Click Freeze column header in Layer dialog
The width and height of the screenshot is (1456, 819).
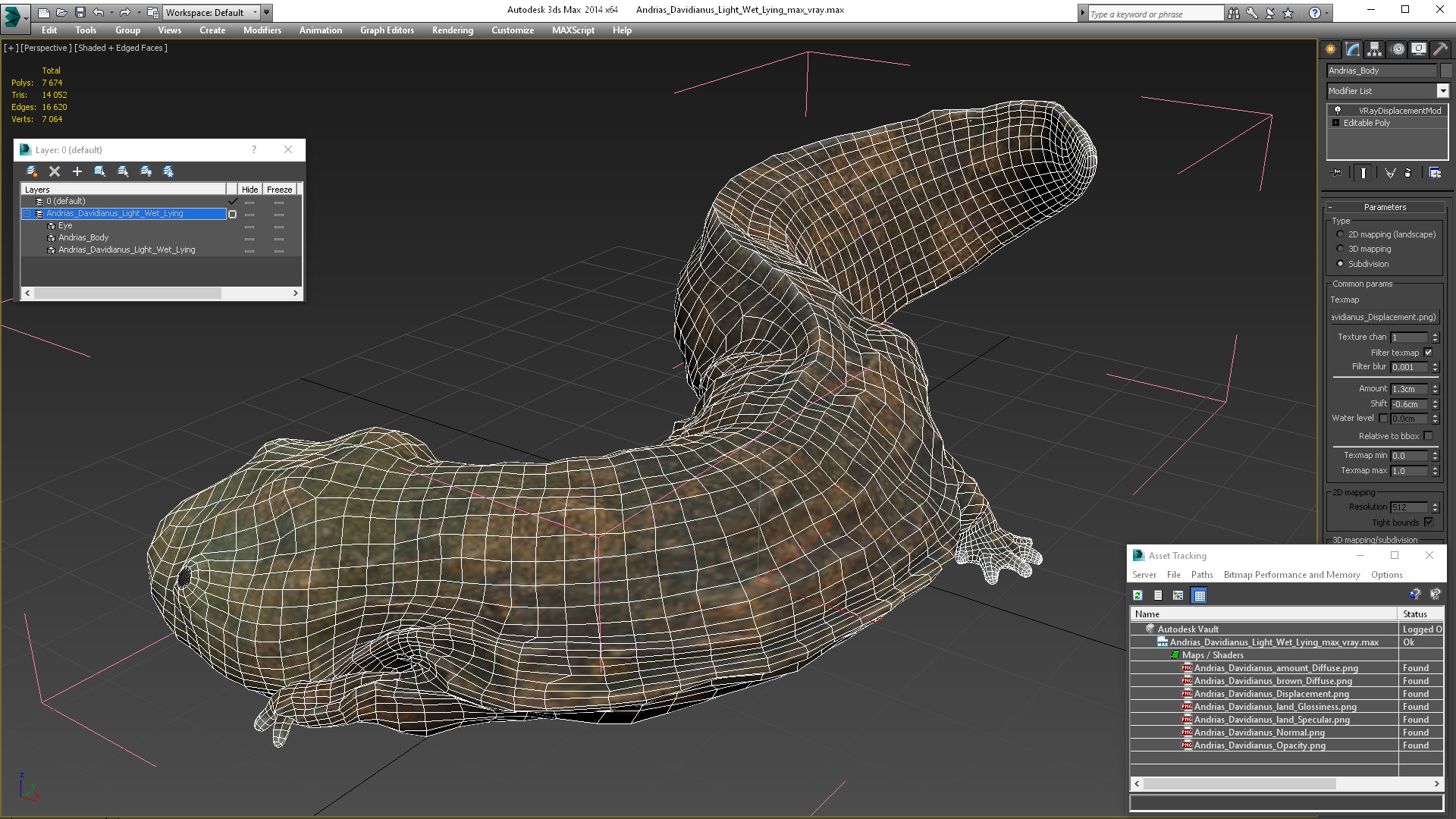click(x=279, y=190)
